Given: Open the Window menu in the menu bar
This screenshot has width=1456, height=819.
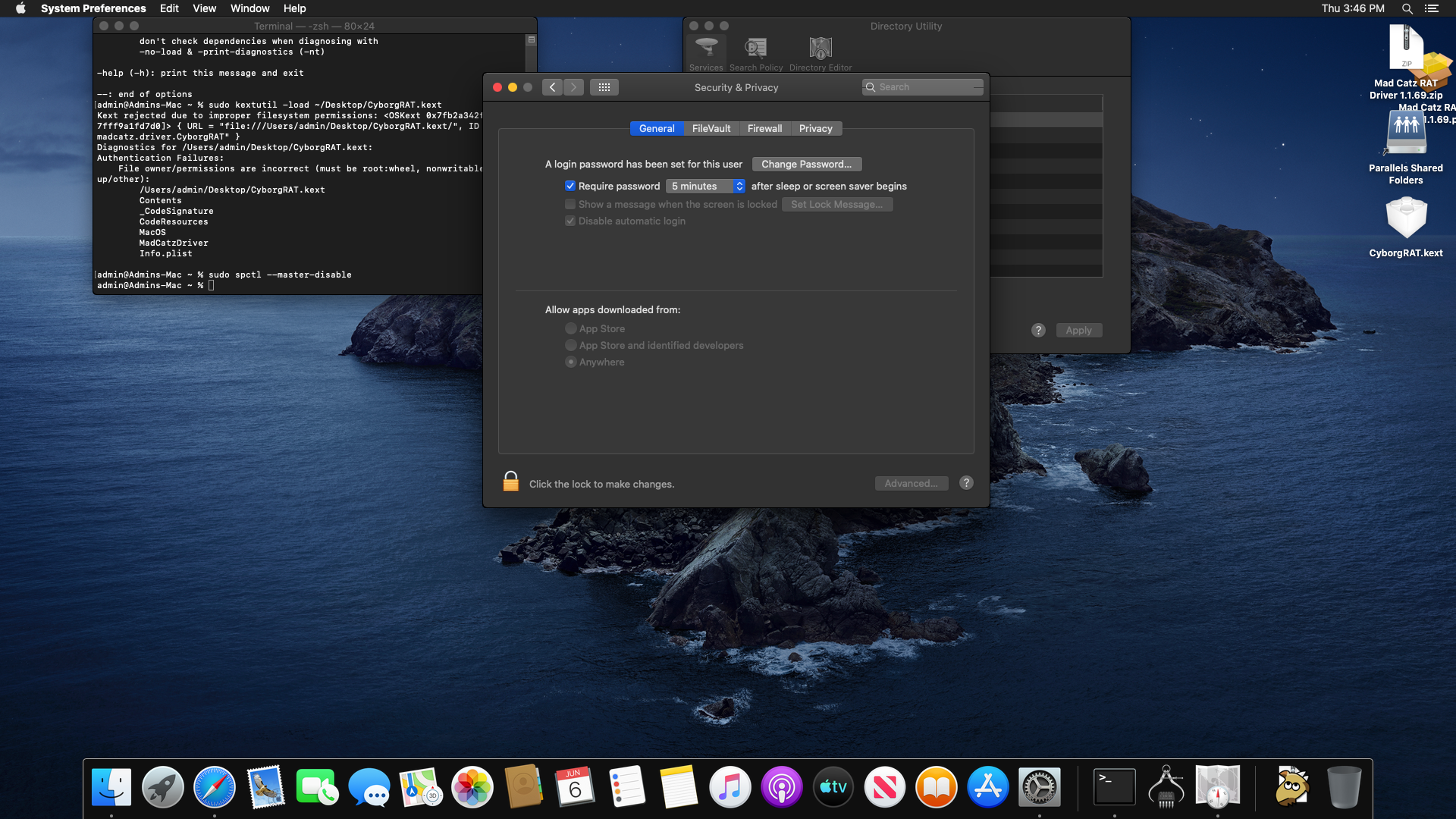Looking at the screenshot, I should [249, 8].
